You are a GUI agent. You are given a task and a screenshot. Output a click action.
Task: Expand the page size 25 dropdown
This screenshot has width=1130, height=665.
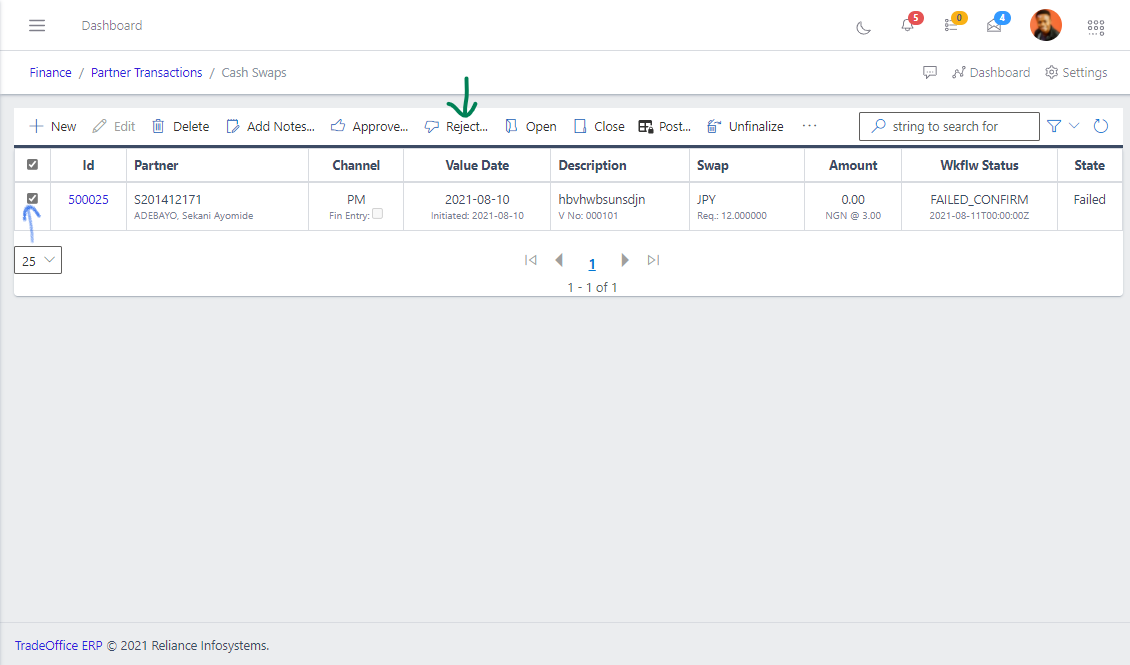click(38, 260)
